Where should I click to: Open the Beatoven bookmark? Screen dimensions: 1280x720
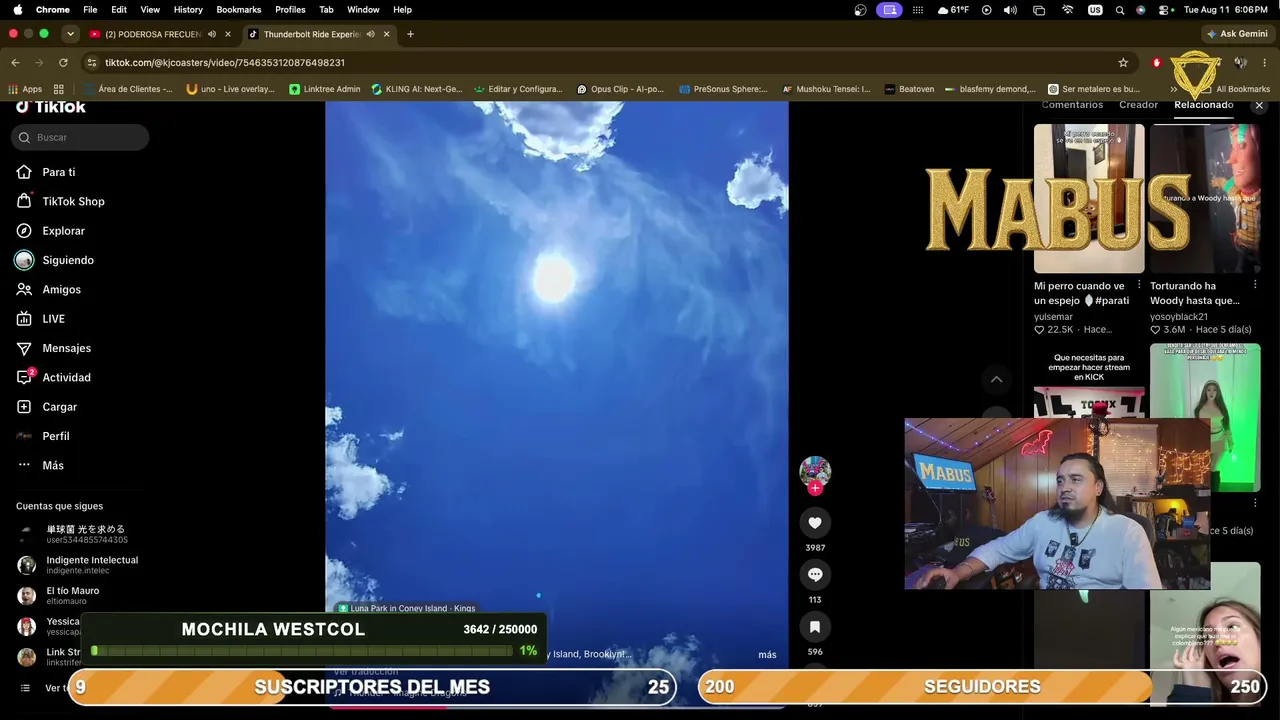909,89
